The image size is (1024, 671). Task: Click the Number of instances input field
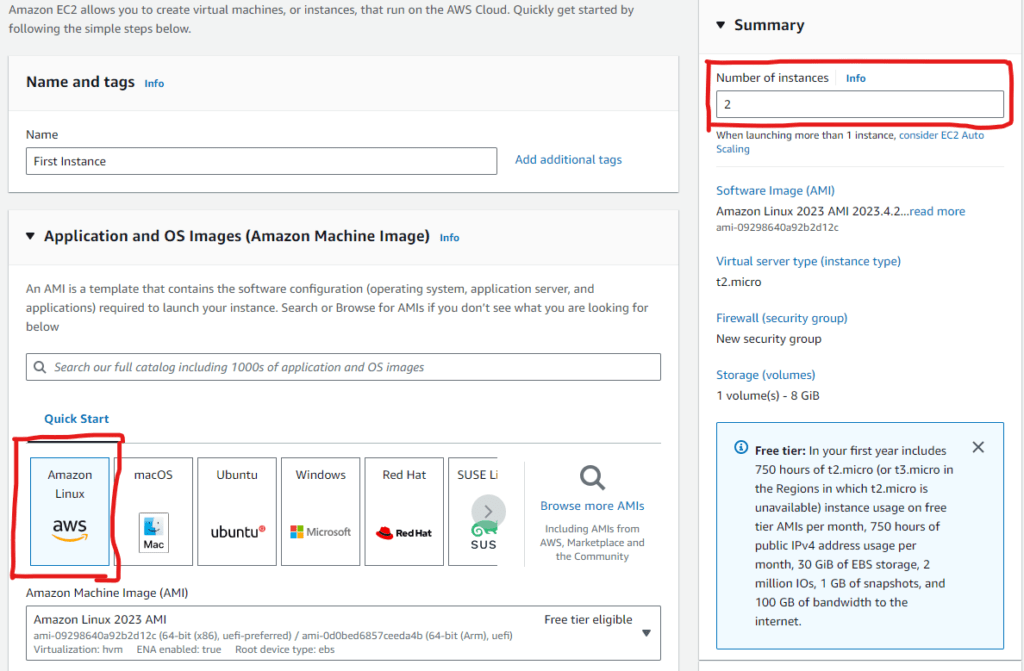pyautogui.click(x=859, y=105)
